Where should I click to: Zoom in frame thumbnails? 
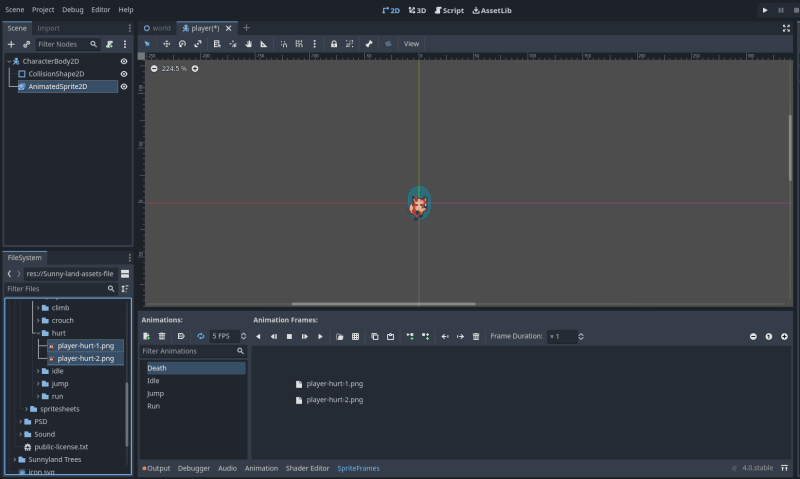point(784,337)
